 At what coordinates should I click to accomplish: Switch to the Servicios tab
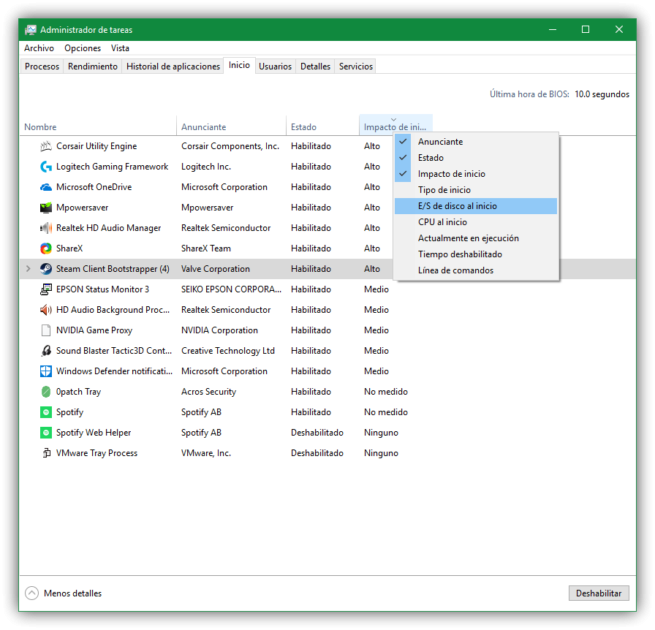(355, 66)
